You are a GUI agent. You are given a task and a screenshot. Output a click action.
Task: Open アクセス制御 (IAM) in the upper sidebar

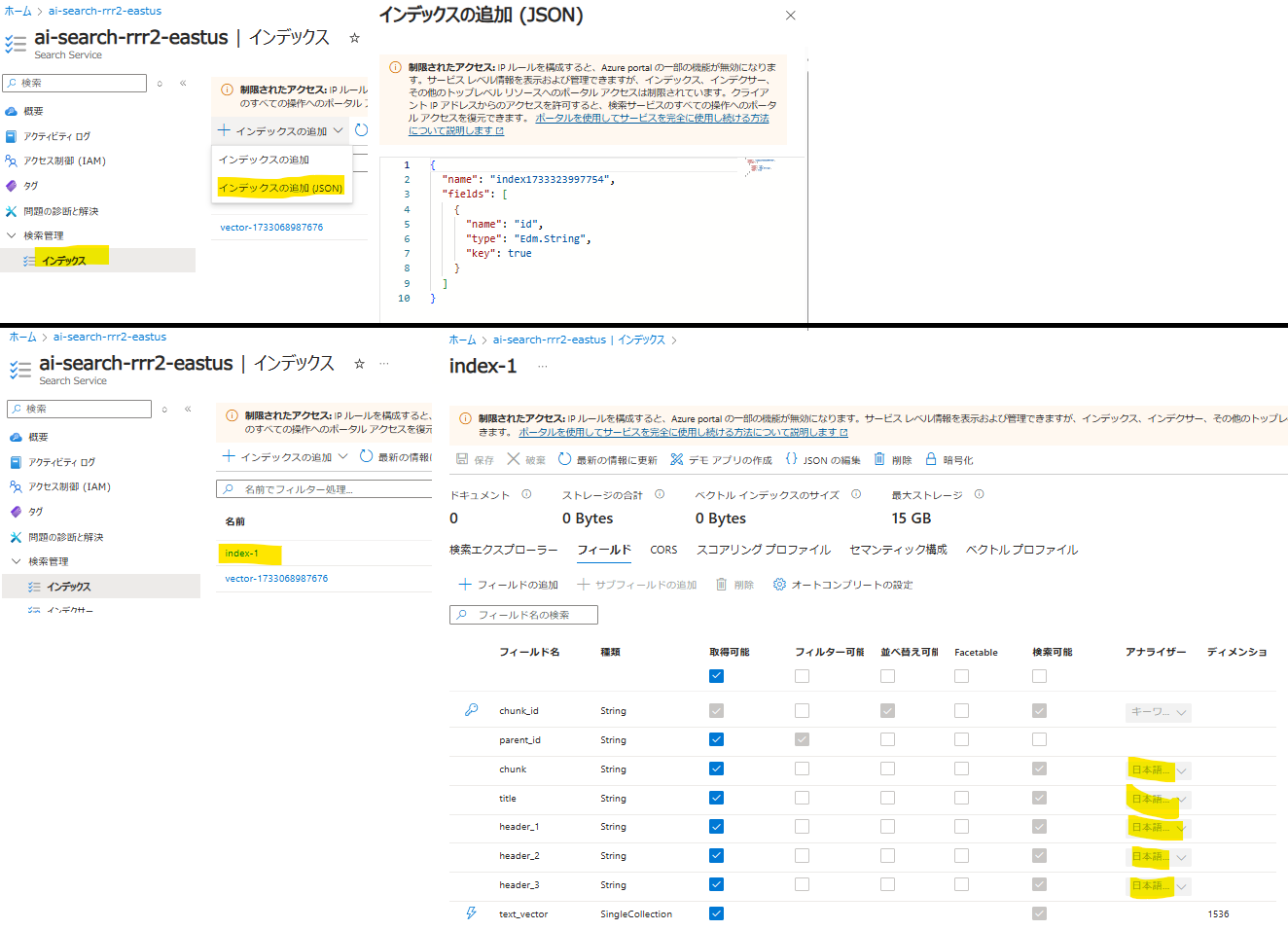[x=64, y=161]
